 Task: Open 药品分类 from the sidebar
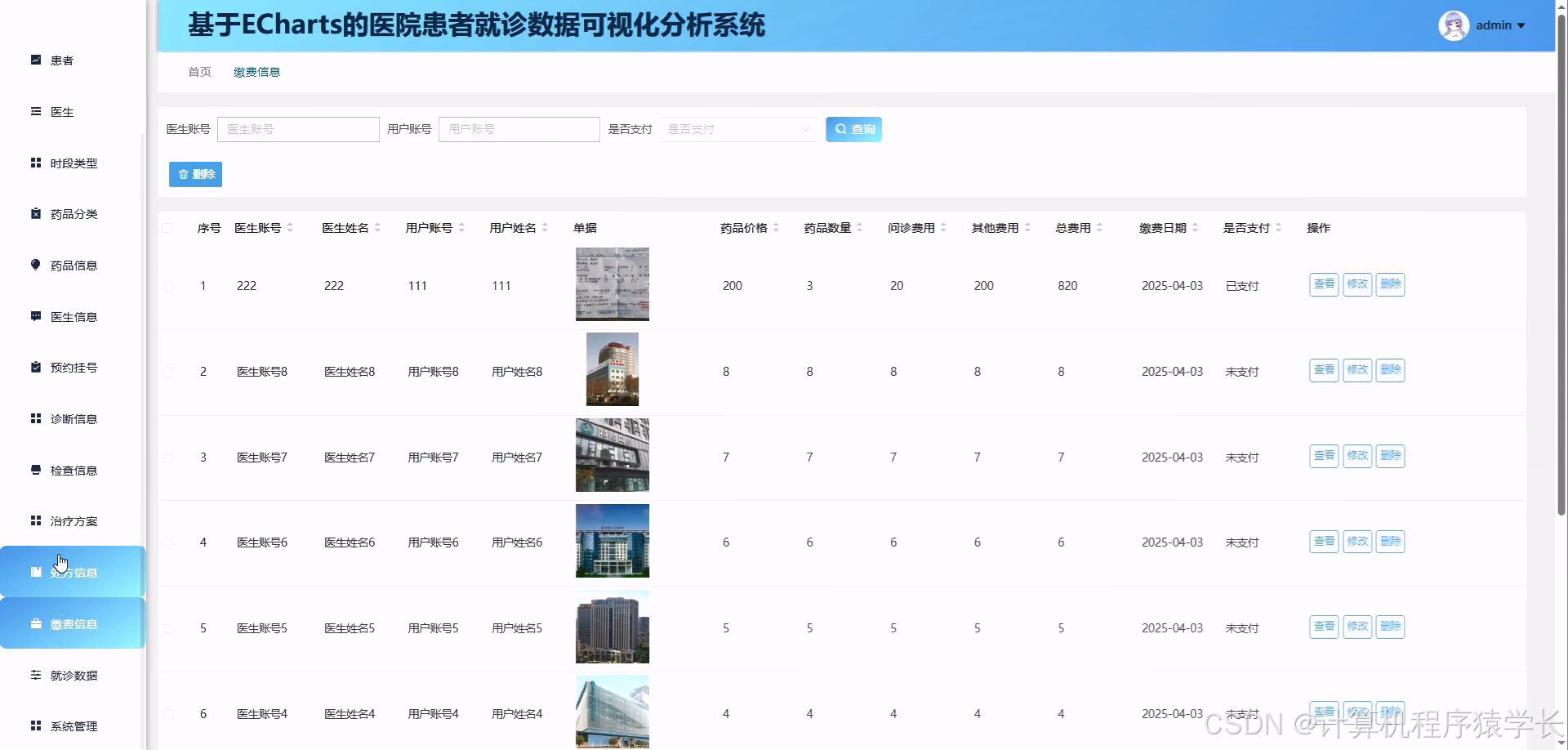(x=35, y=214)
